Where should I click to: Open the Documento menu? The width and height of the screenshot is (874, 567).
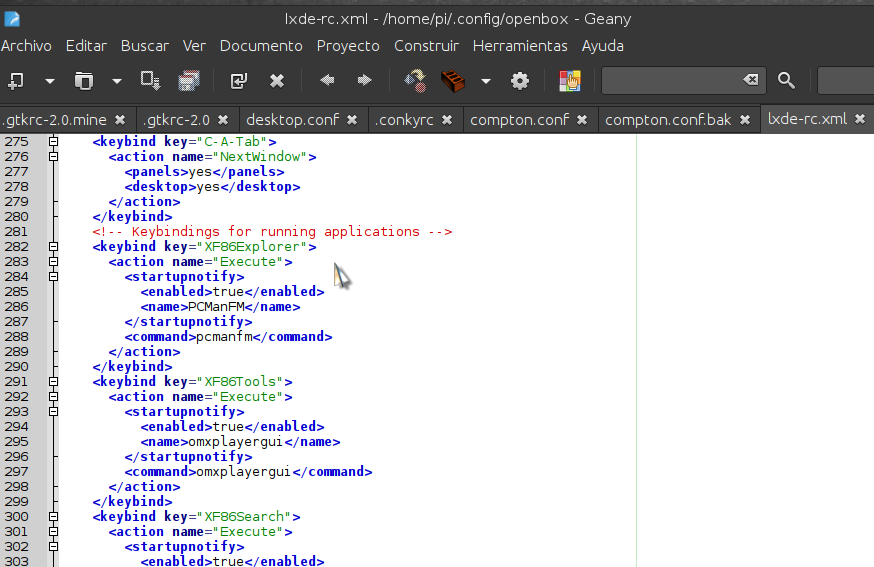coord(261,46)
